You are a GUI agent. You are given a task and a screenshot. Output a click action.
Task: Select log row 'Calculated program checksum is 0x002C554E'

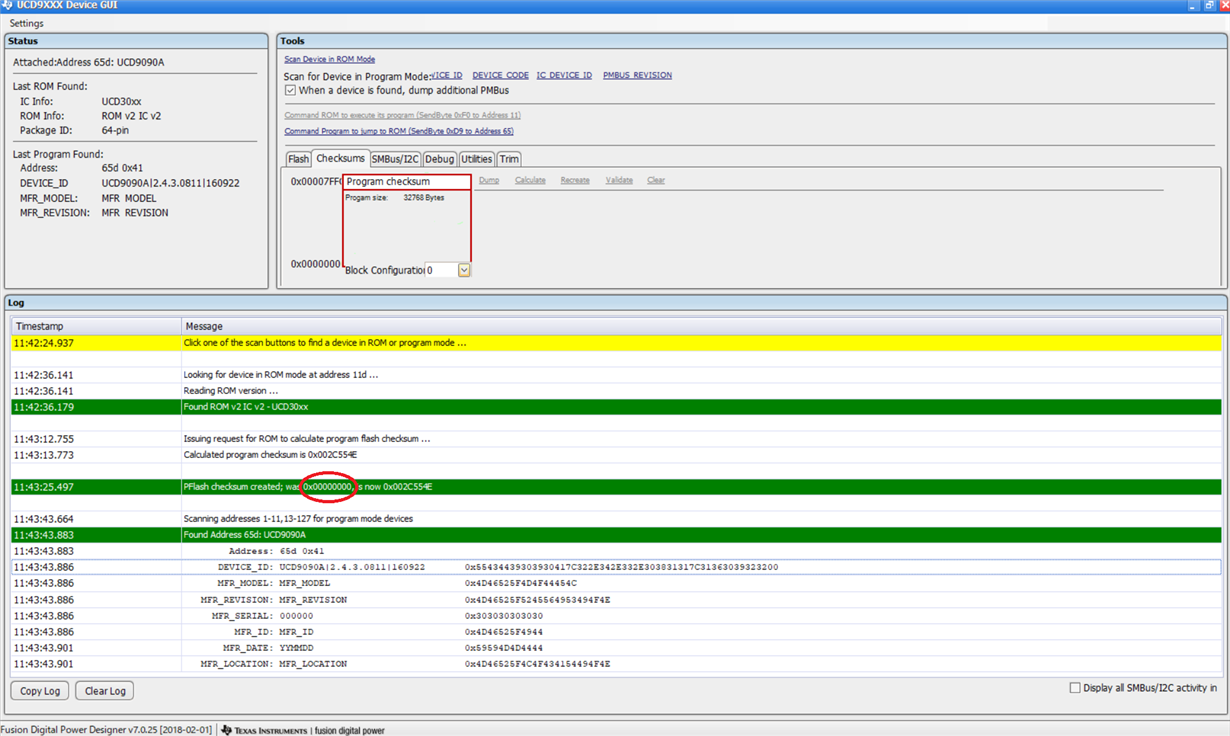click(x=616, y=455)
